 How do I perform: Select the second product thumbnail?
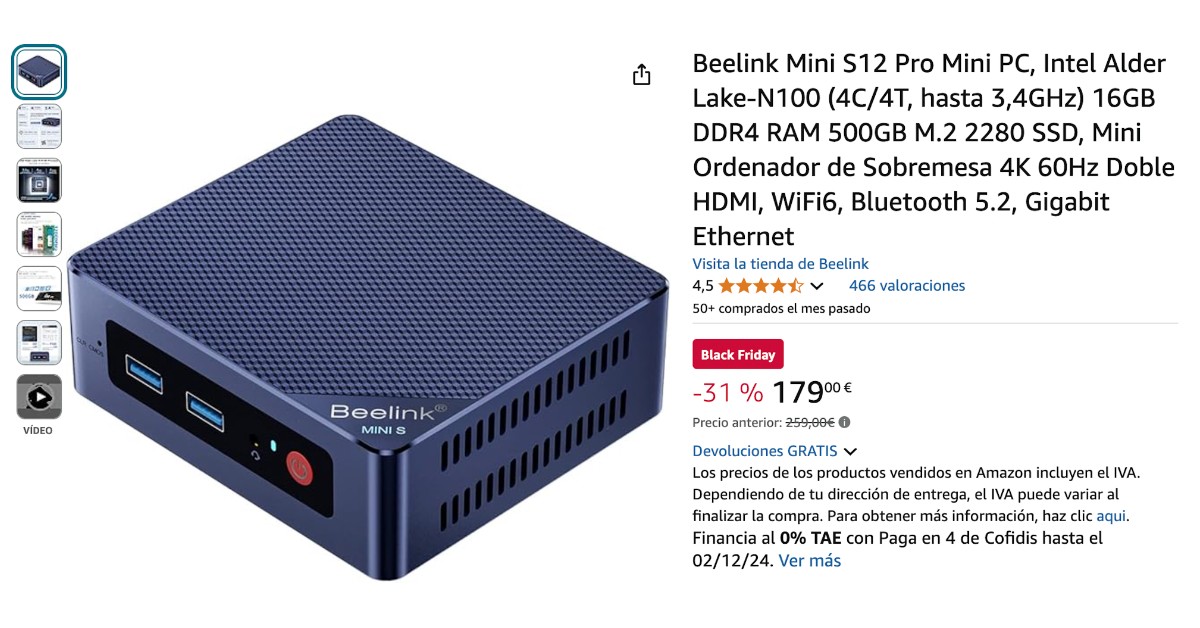click(39, 126)
